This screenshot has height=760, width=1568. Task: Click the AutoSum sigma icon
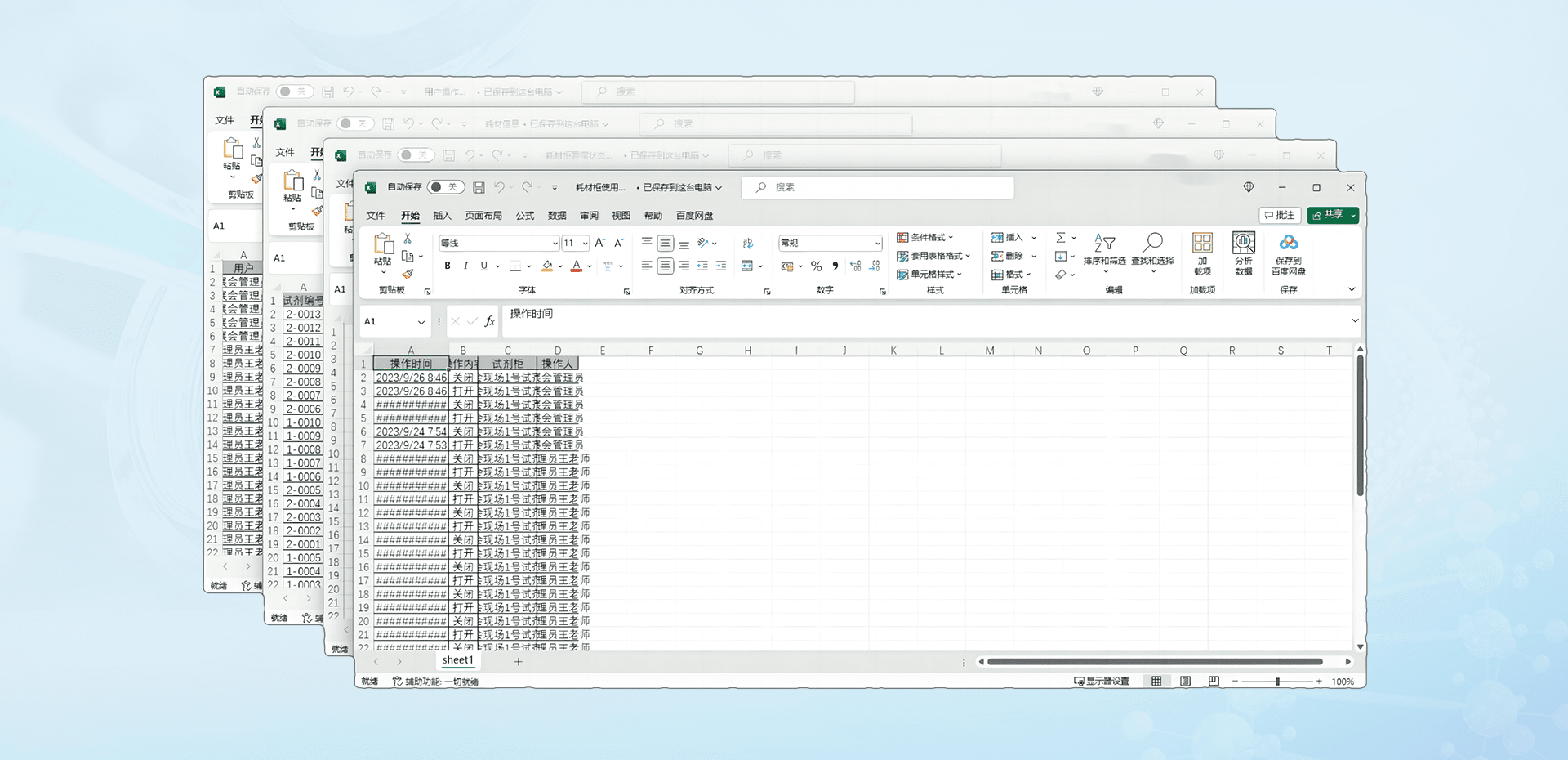pyautogui.click(x=1061, y=238)
